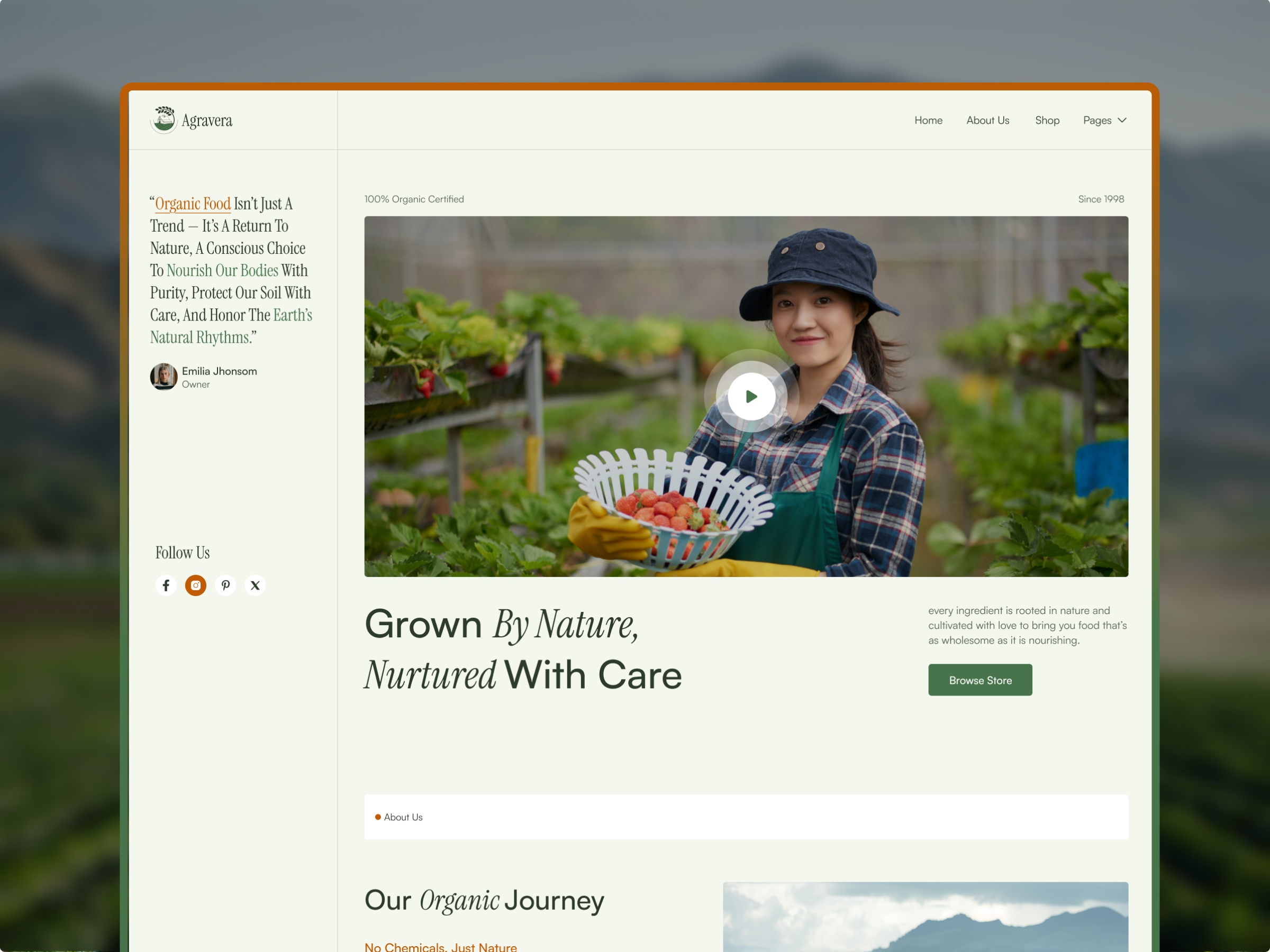This screenshot has height=952, width=1270.
Task: Expand the Pages dropdown chevron
Action: click(1122, 120)
